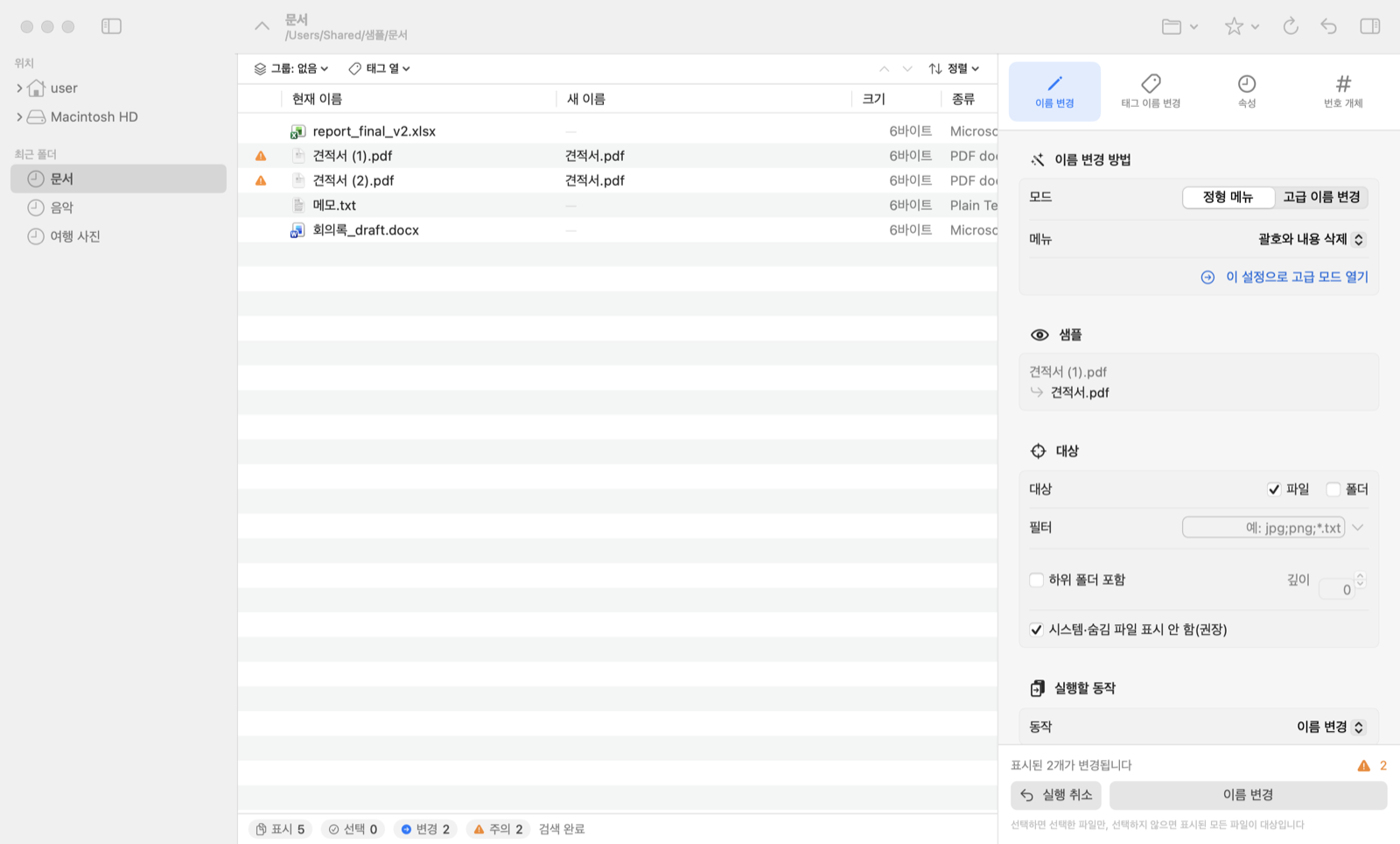This screenshot has height=844, width=1400.
Task: Open the folder picker dropdown in toolbar
Action: (1179, 26)
